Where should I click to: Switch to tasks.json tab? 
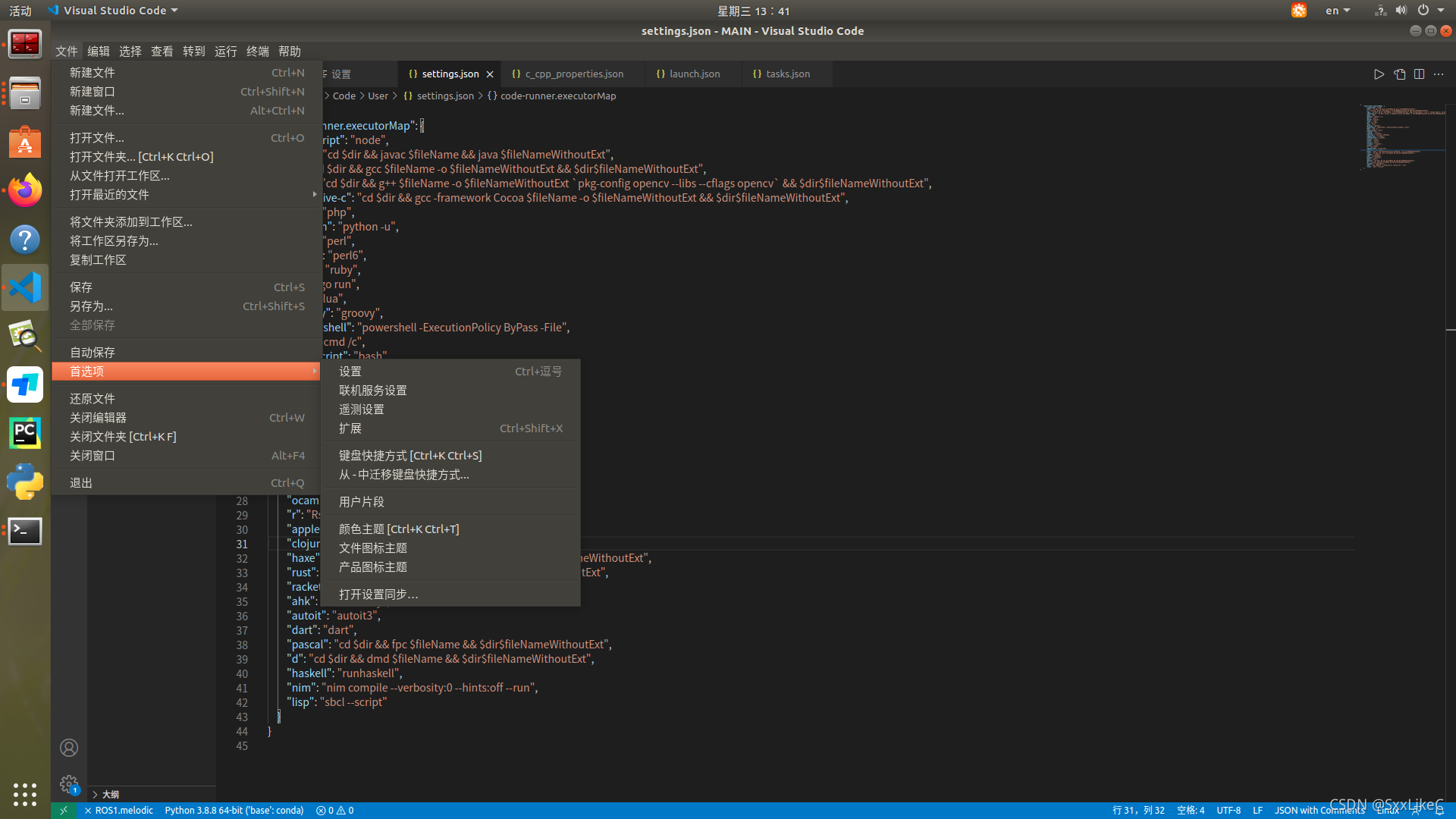pos(788,74)
